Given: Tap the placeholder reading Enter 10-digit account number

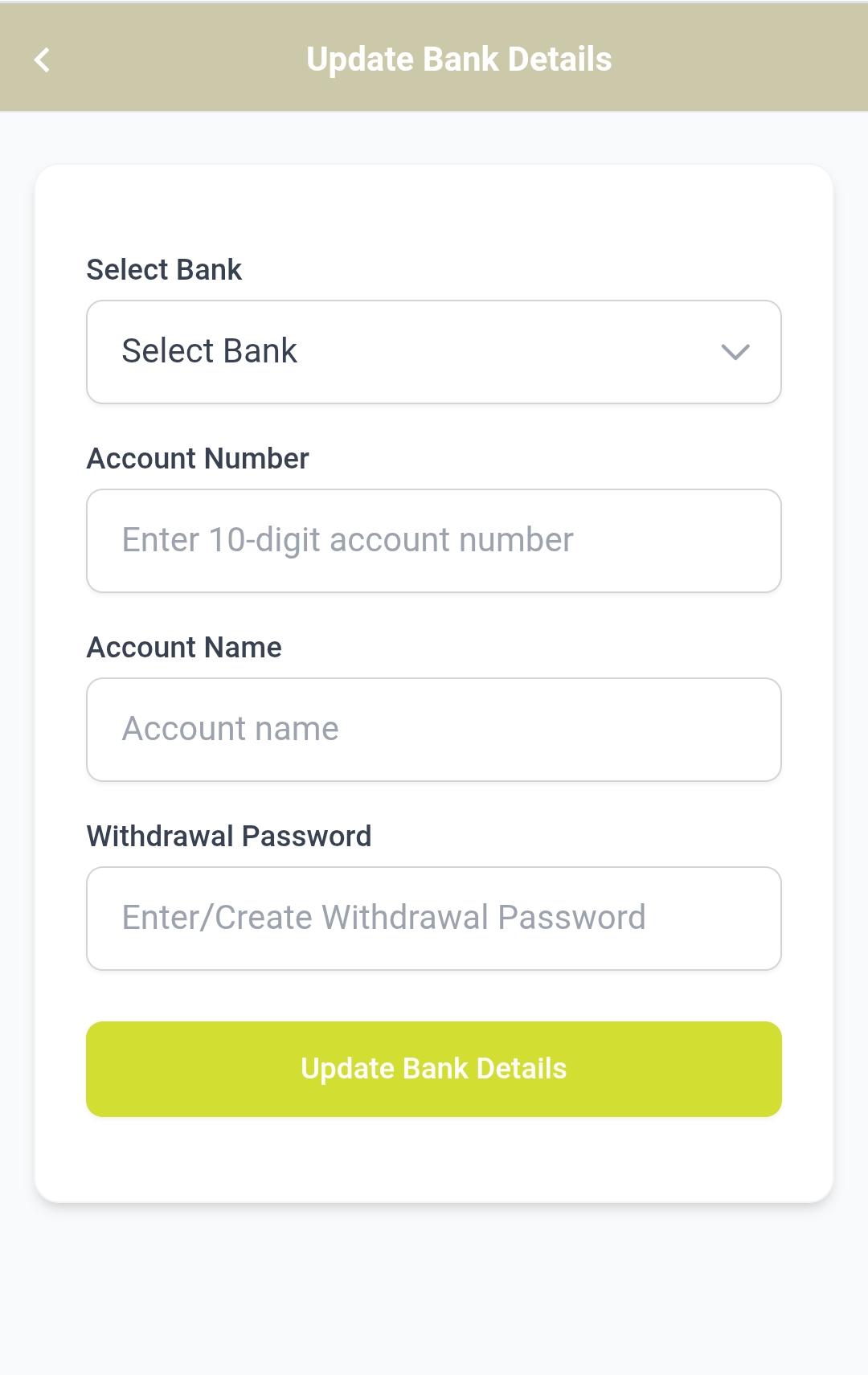Looking at the screenshot, I should (x=346, y=540).
